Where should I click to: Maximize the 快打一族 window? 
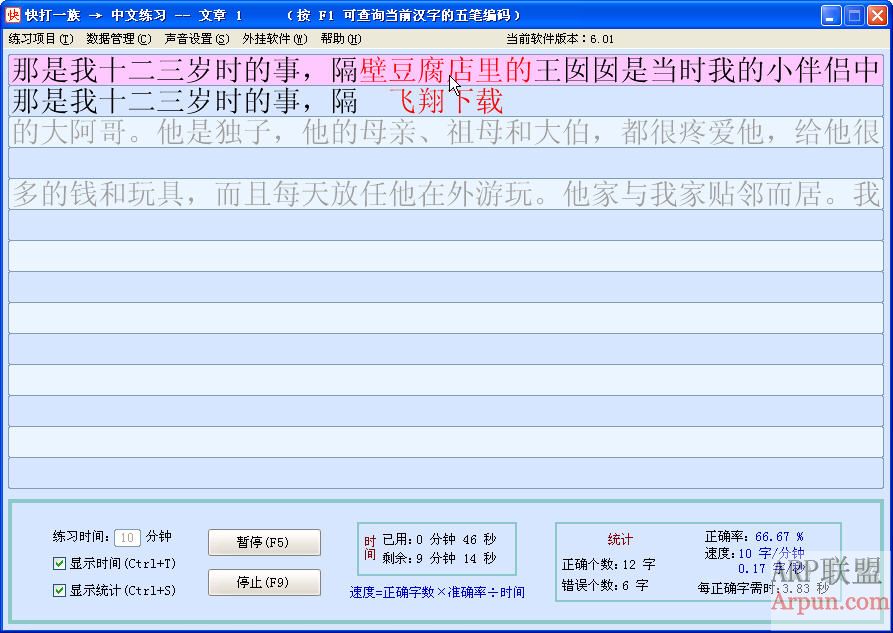[x=854, y=13]
